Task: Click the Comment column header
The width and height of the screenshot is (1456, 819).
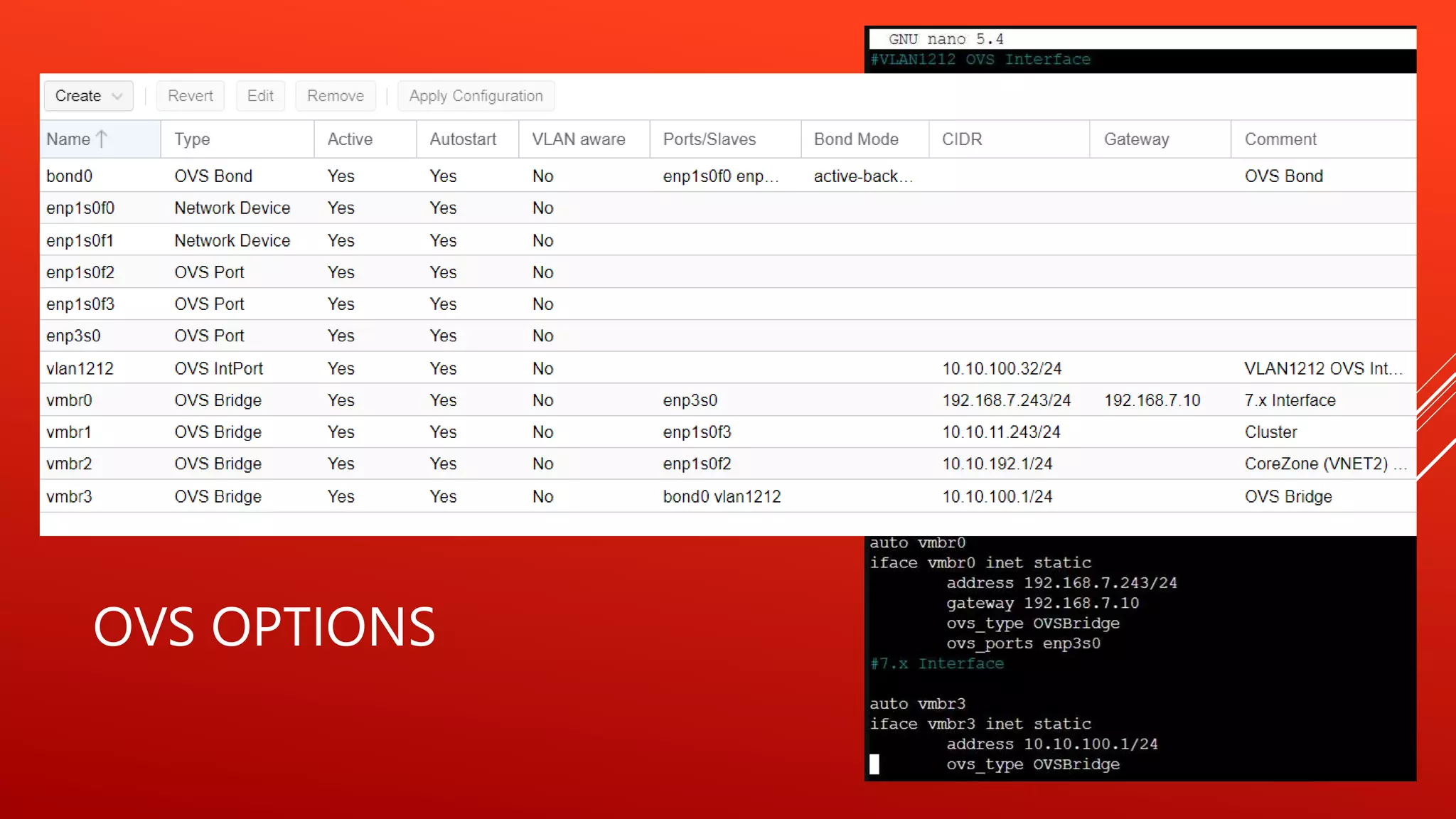Action: [1280, 139]
